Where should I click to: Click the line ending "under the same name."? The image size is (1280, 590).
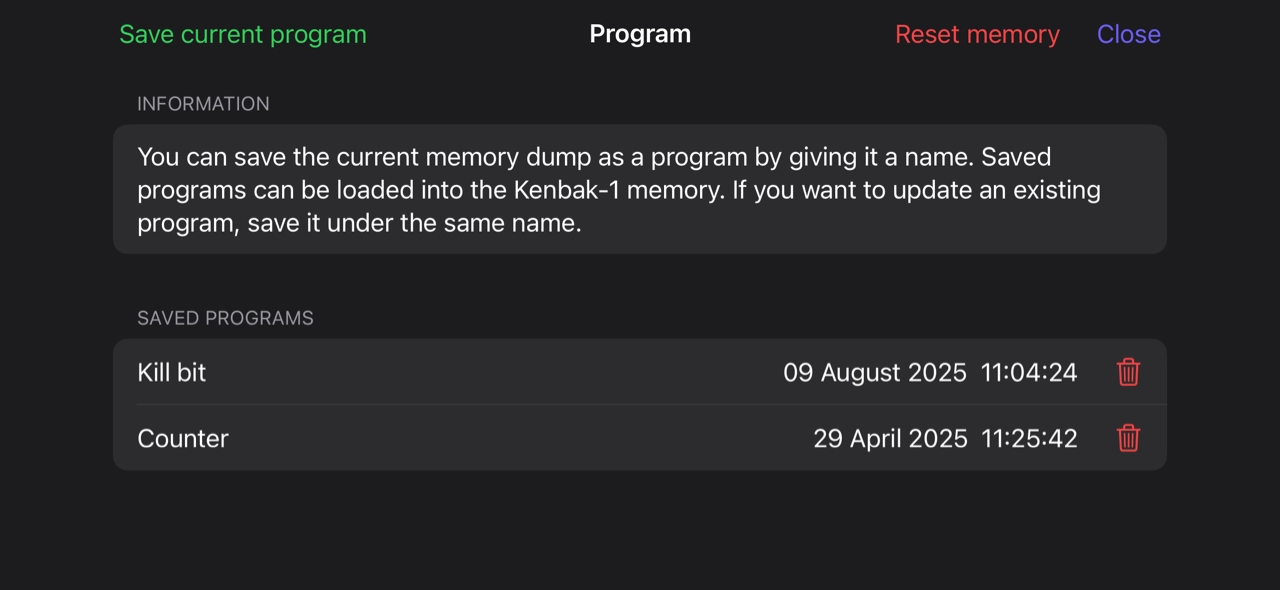[359, 223]
